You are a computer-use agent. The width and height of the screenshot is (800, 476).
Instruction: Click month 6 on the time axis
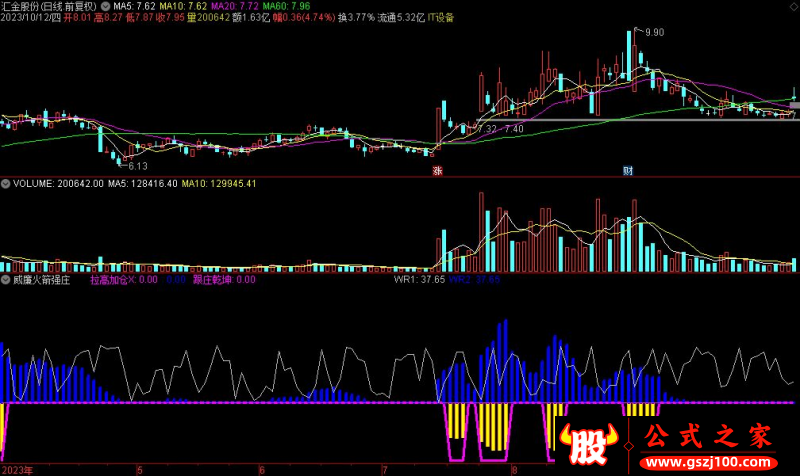[x=262, y=470]
